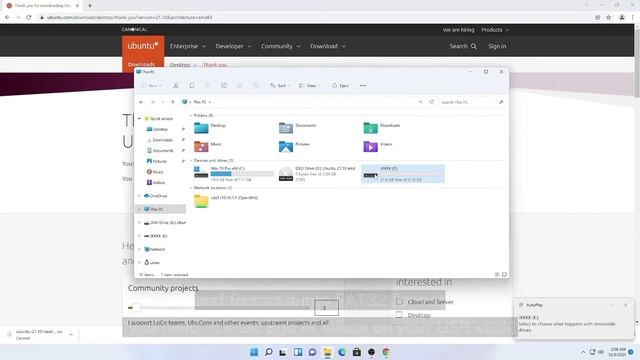Switch to large icons view in status bar

pyautogui.click(x=504, y=275)
